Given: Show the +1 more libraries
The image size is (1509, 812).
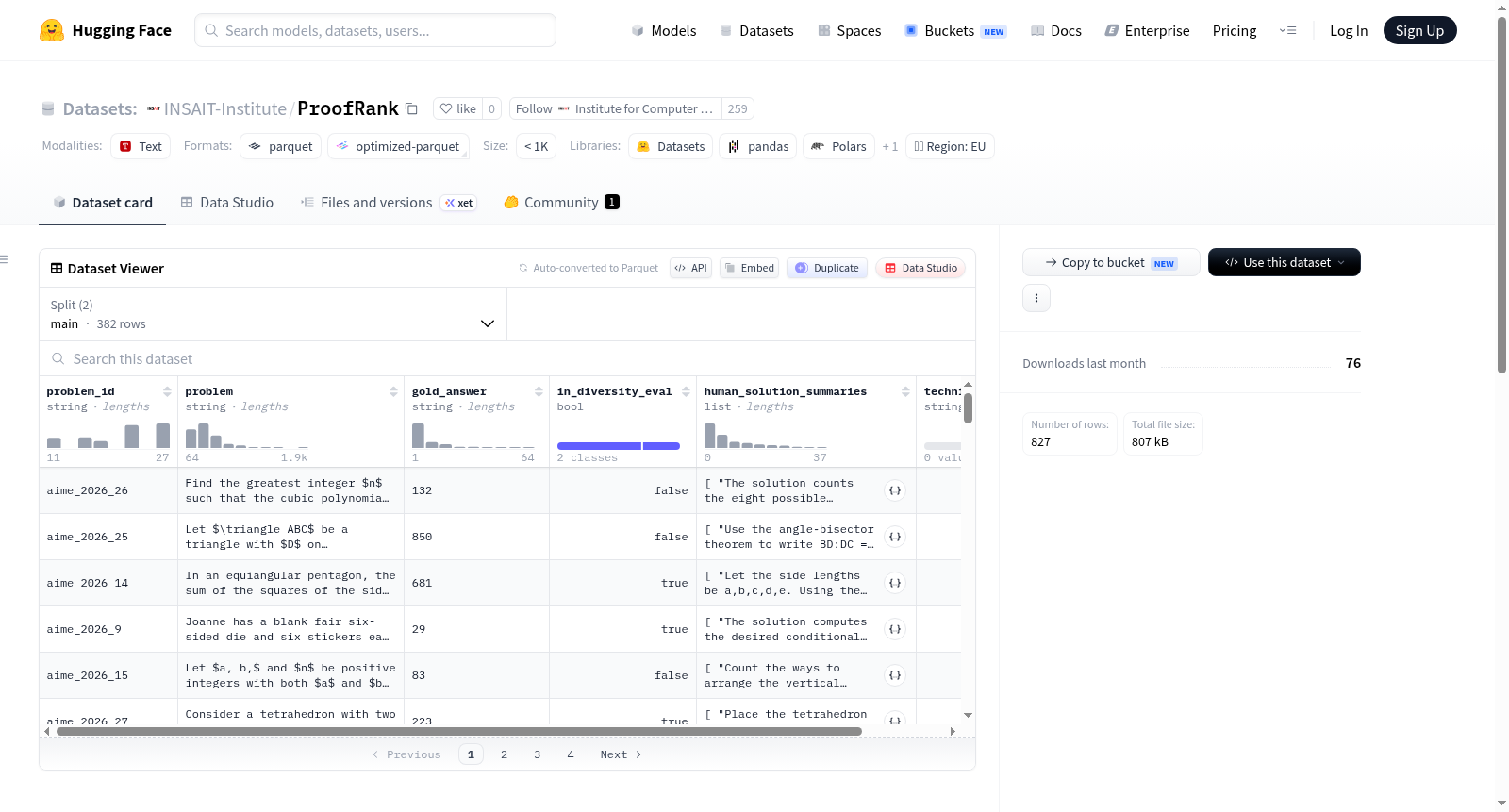Looking at the screenshot, I should point(889,146).
